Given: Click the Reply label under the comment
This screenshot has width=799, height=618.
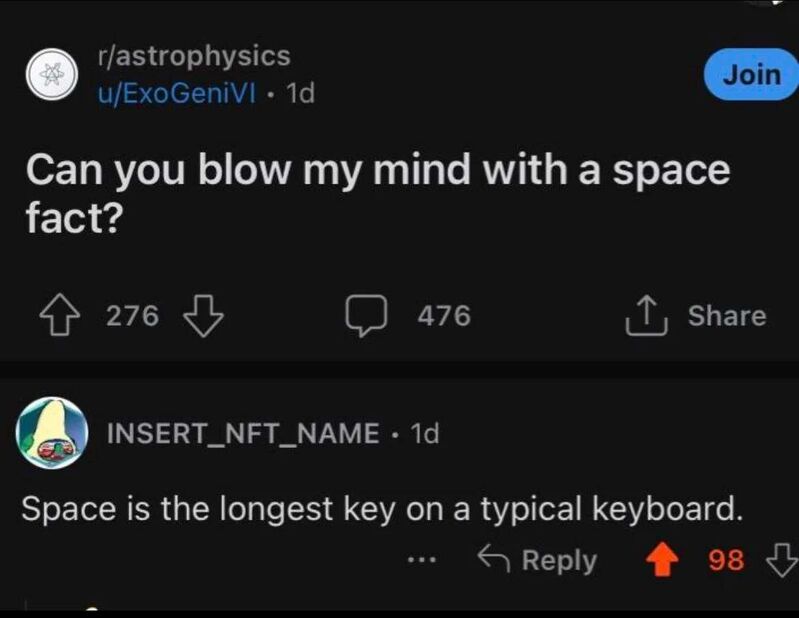Looking at the screenshot, I should (559, 560).
